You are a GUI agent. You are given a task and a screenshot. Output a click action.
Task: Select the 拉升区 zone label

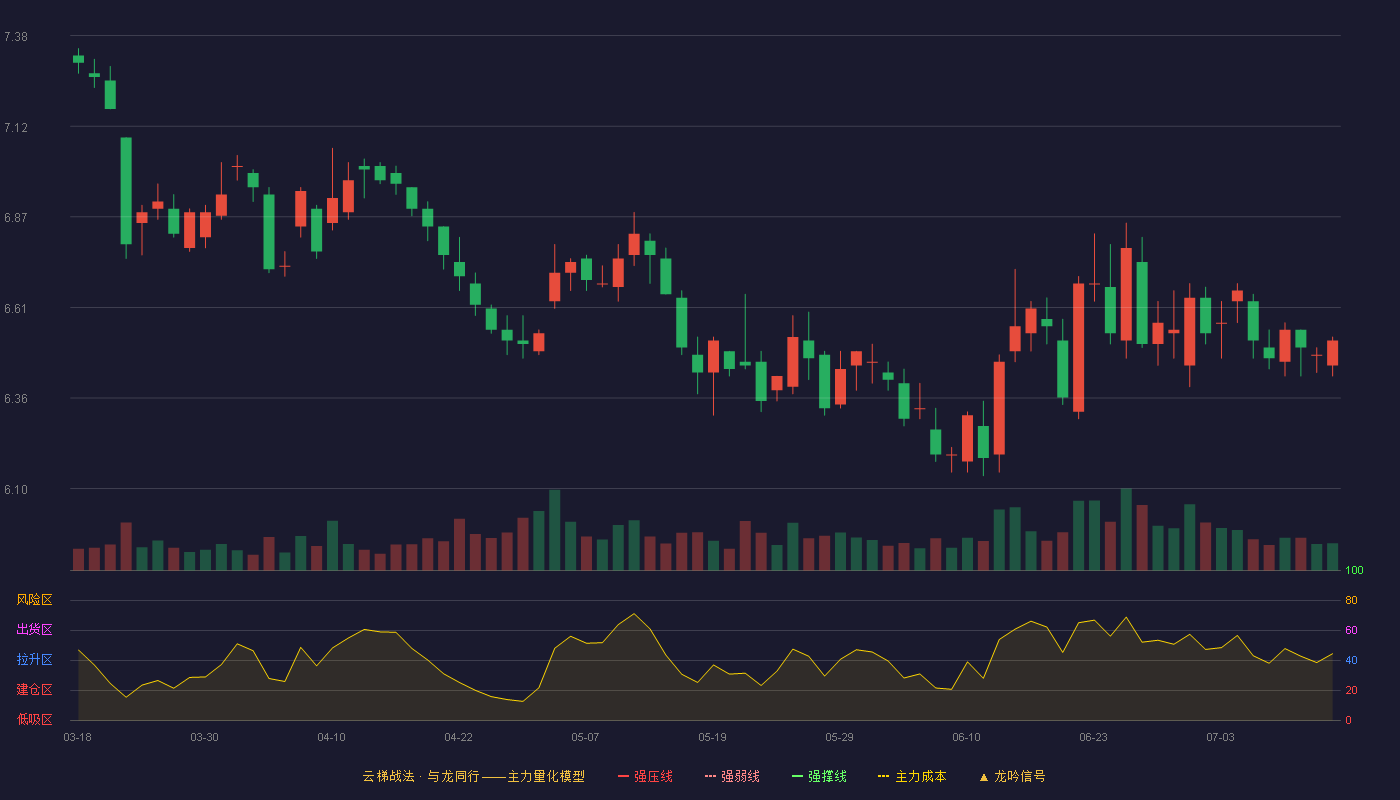click(x=34, y=660)
